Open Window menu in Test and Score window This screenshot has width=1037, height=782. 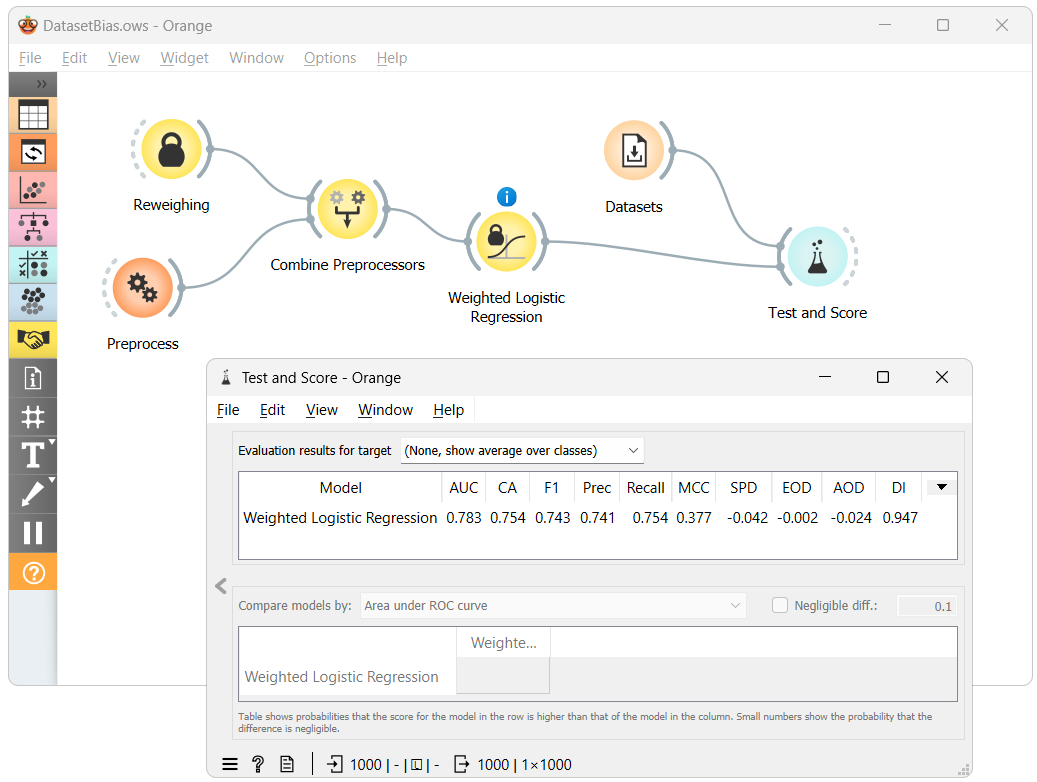[386, 410]
